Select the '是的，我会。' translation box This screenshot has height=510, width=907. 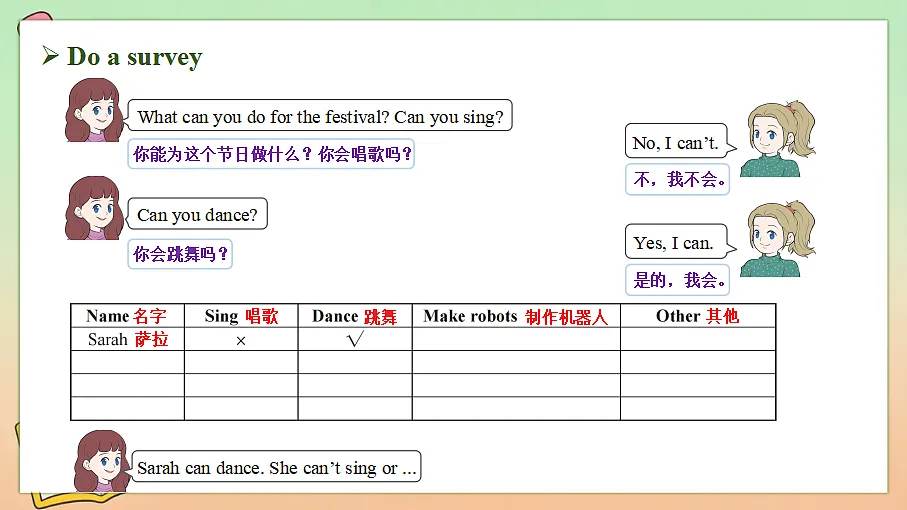point(677,280)
